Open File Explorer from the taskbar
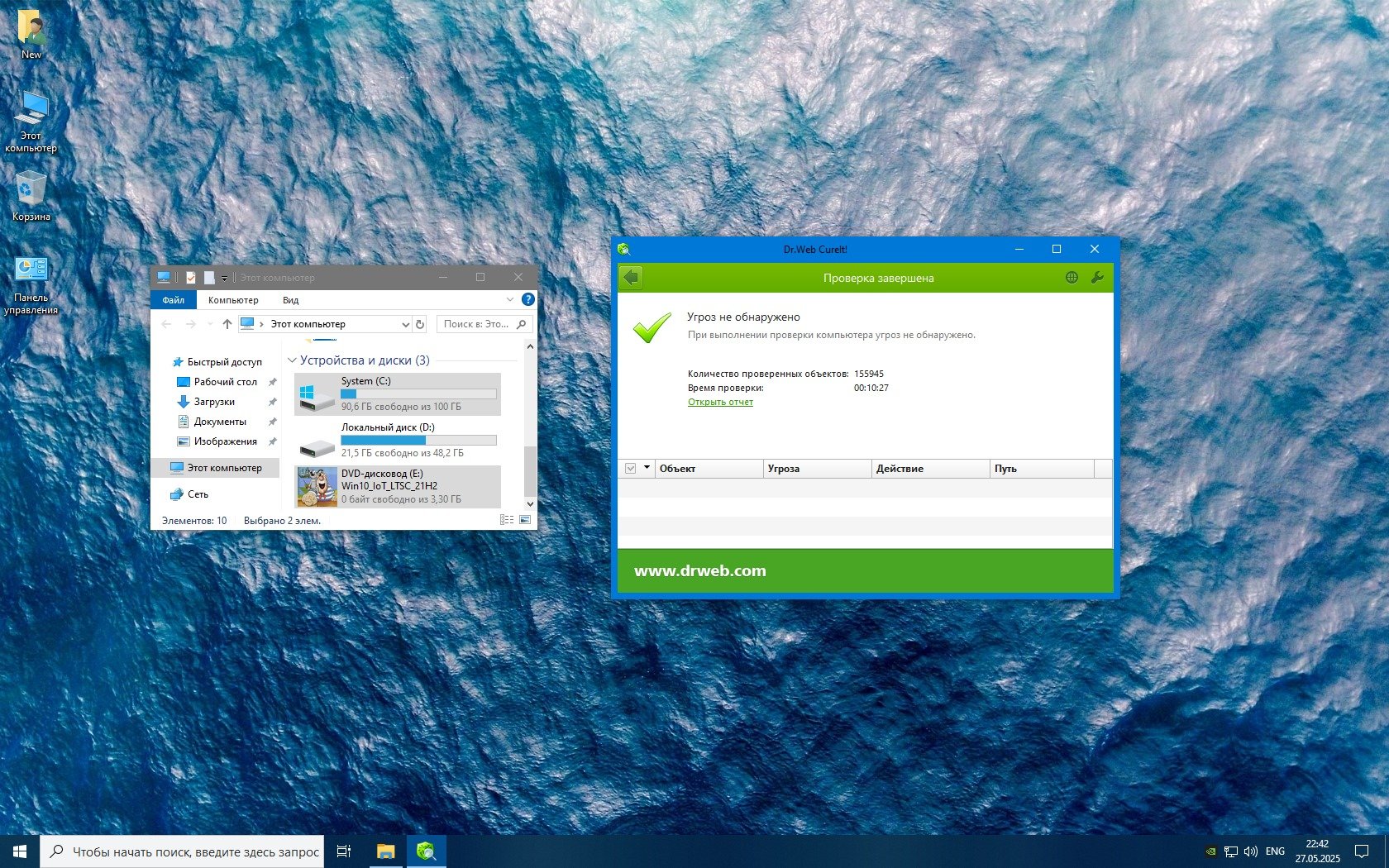 coord(385,851)
